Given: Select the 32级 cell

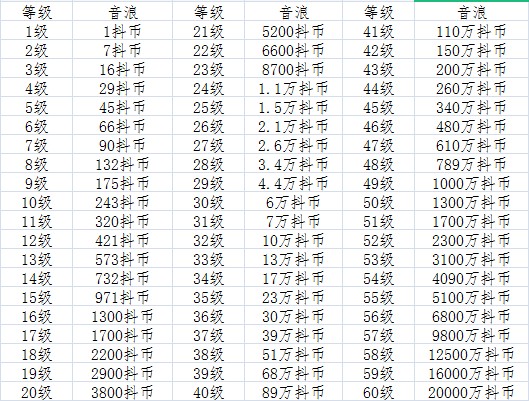Looking at the screenshot, I should click(208, 240).
